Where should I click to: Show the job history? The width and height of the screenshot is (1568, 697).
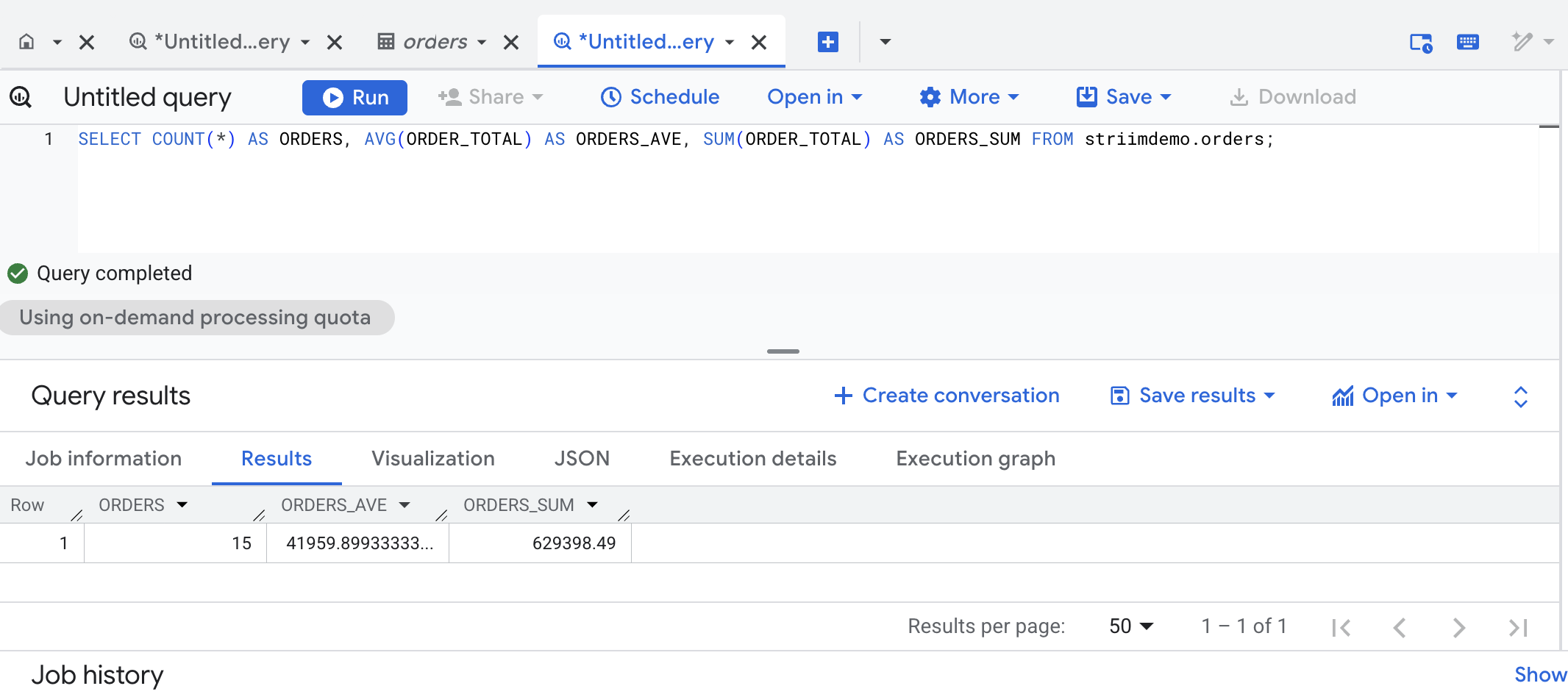(x=1539, y=674)
